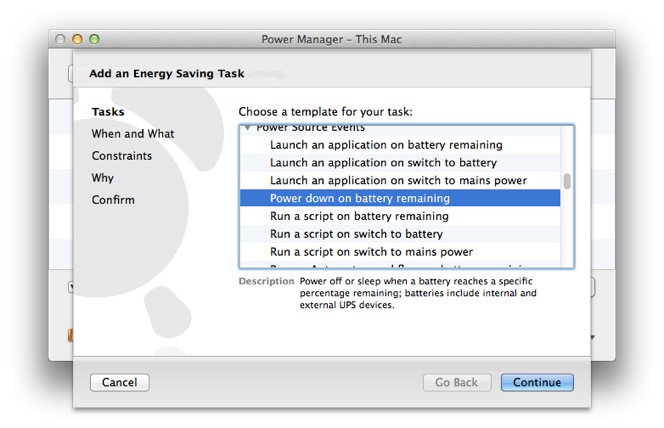This screenshot has height=428, width=664.
Task: Click the Go Back button
Action: click(457, 382)
